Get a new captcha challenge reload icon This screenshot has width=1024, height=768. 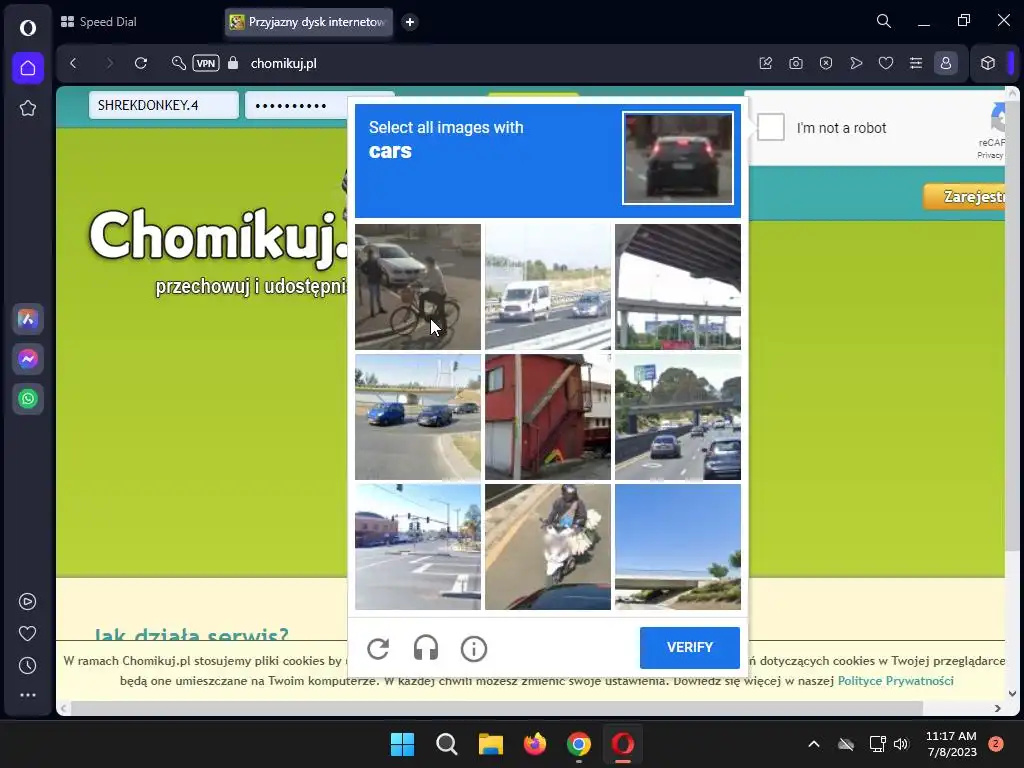378,648
